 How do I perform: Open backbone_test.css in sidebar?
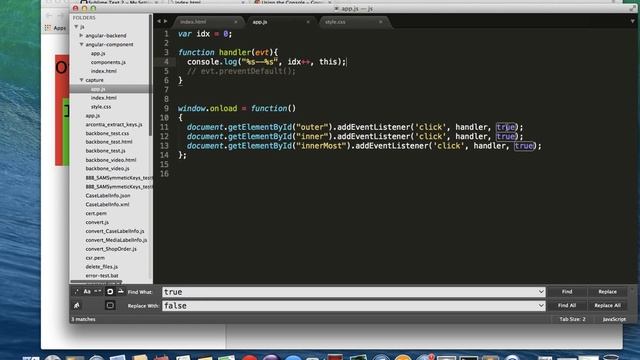[107, 133]
